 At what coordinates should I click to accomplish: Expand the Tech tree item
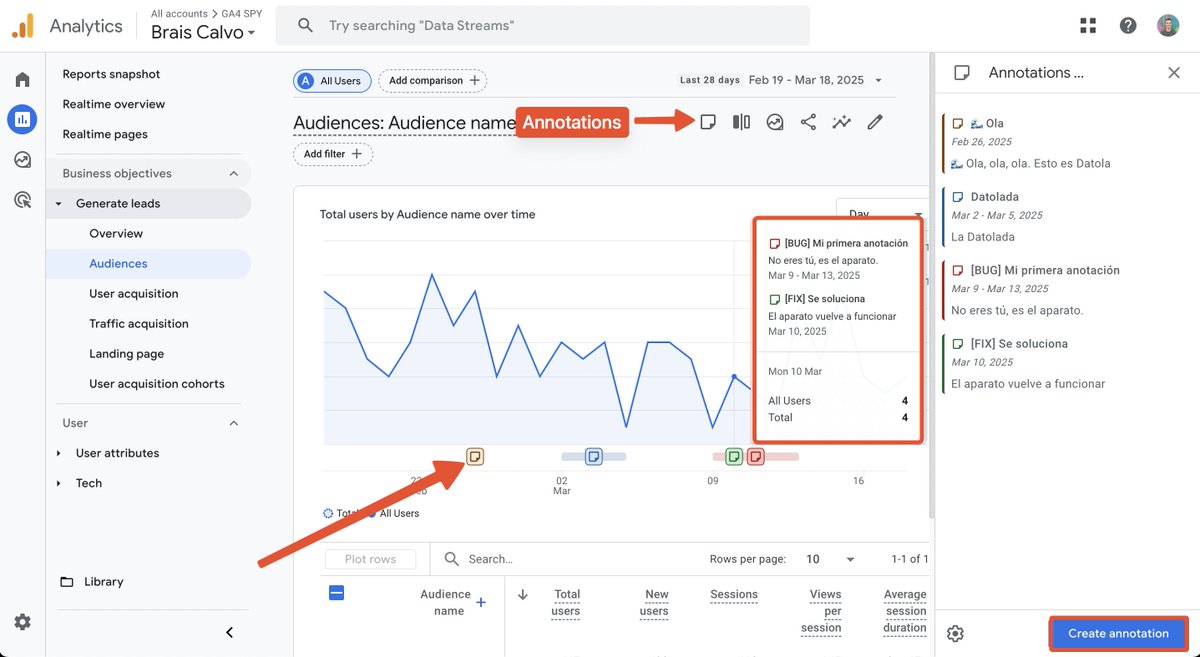click(x=58, y=483)
